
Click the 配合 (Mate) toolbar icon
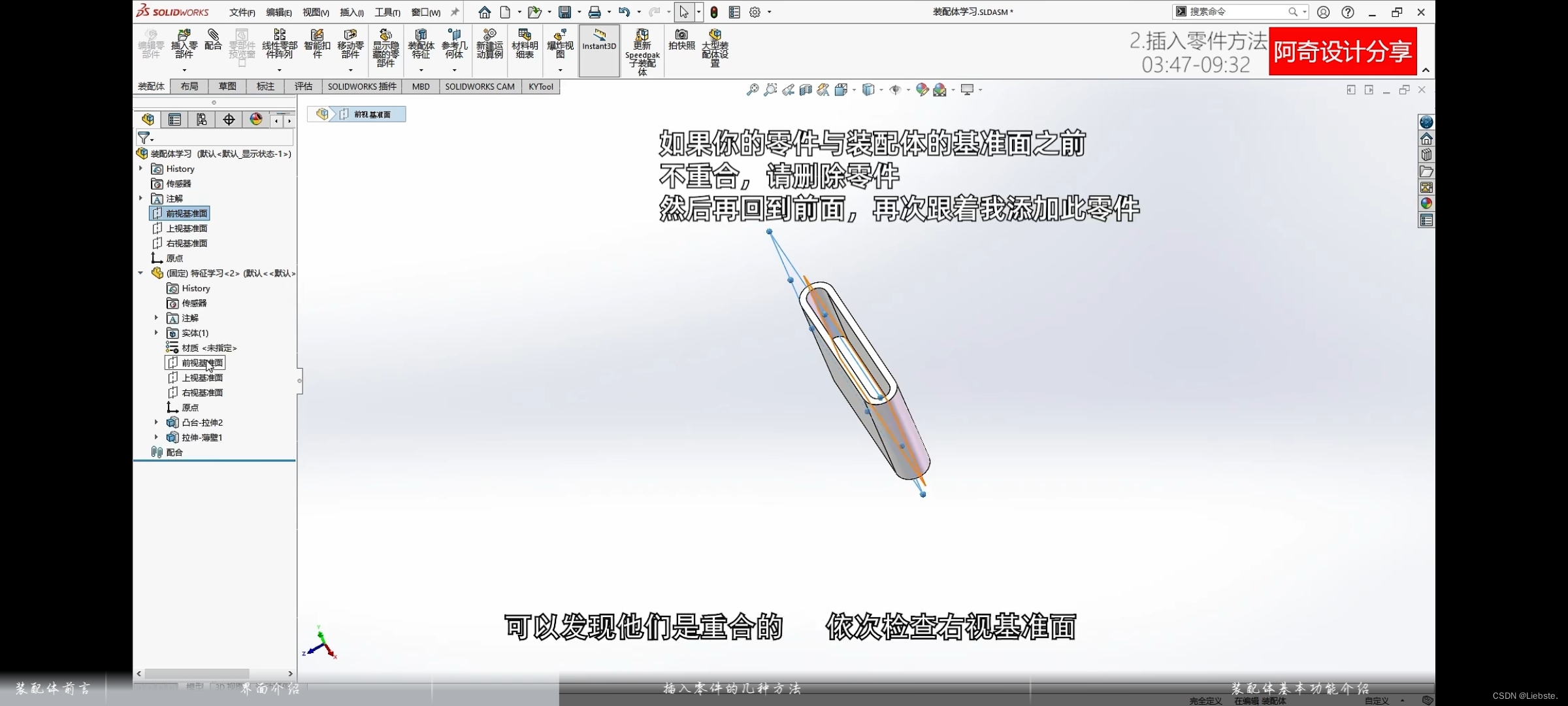coord(213,39)
